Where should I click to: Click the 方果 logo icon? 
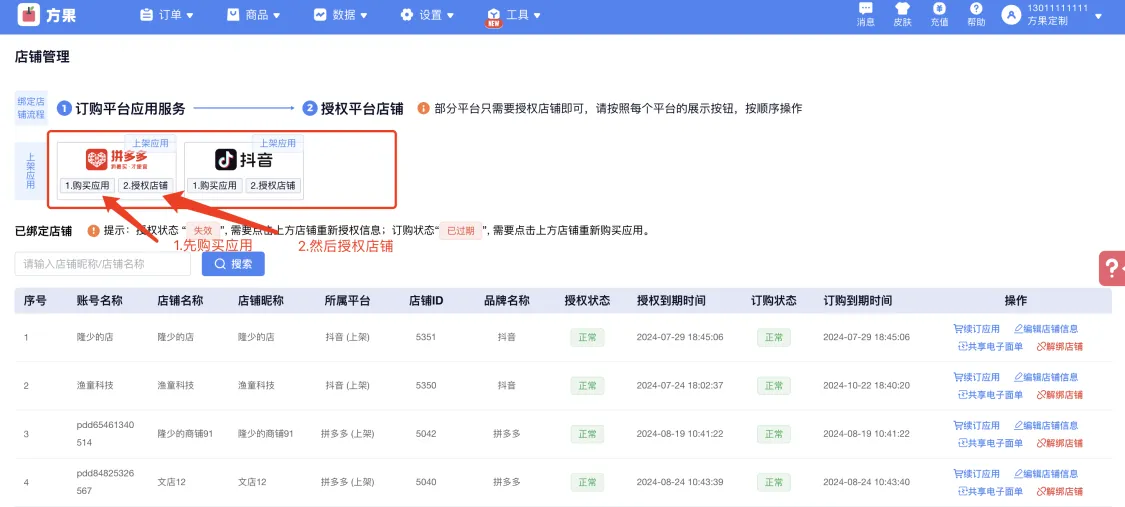pyautogui.click(x=29, y=15)
